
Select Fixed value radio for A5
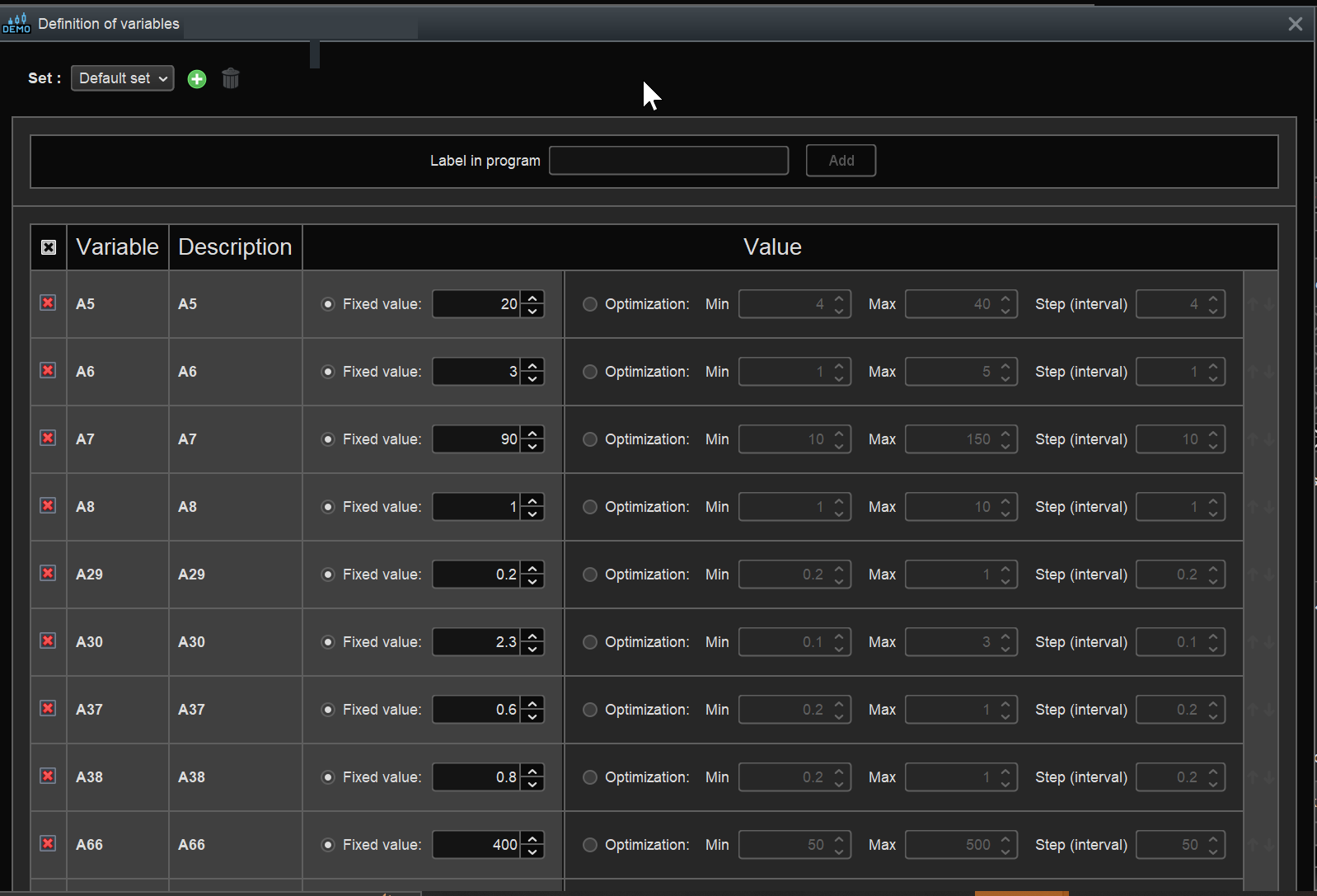(328, 304)
